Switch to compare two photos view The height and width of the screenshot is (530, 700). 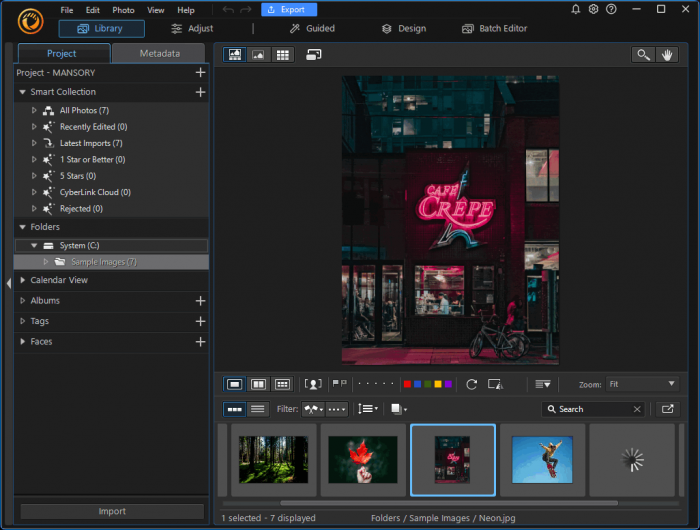258,384
